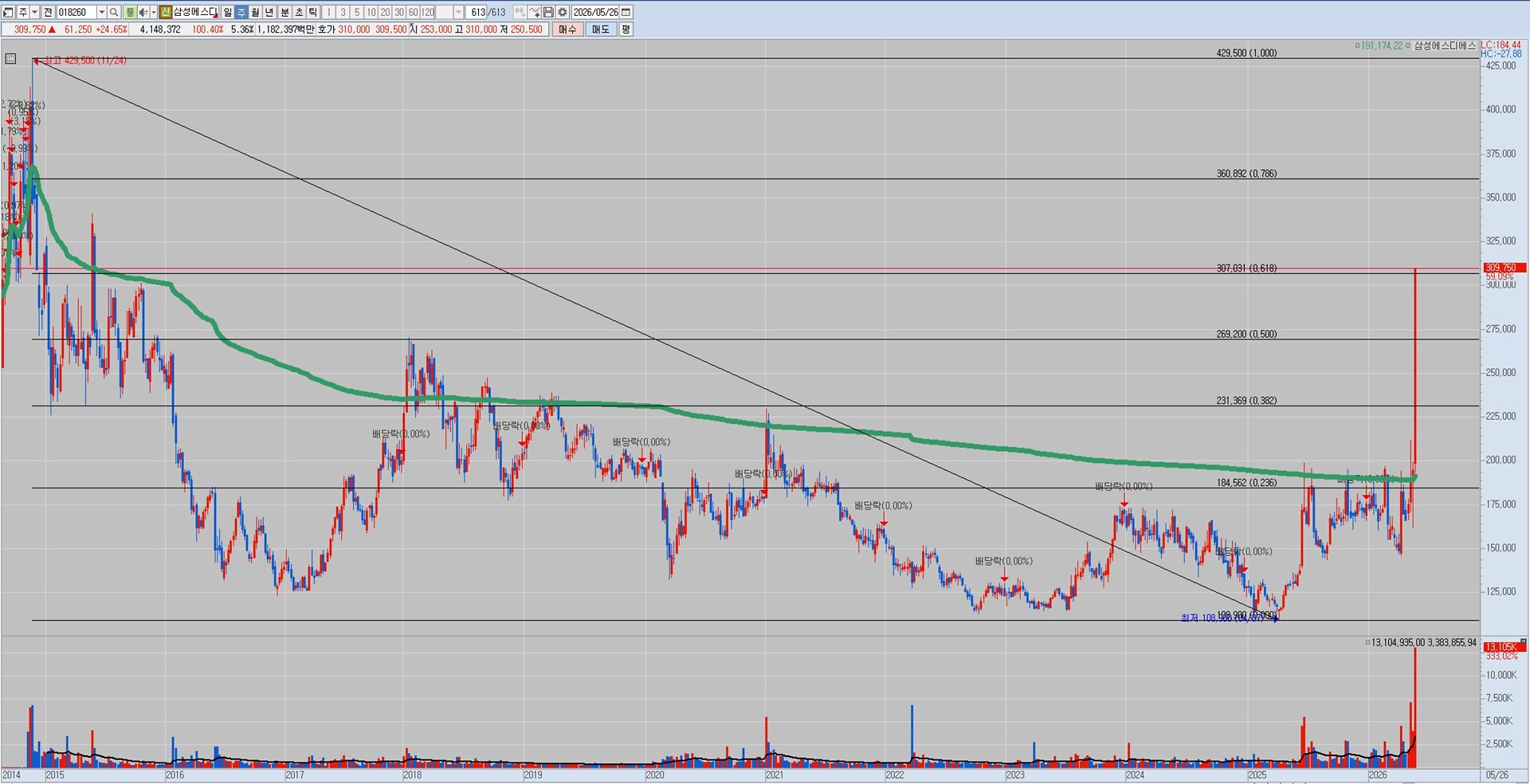The image size is (1530, 784).
Task: Click the 배당락(0,00%) marker near 2023
Action: (1003, 561)
